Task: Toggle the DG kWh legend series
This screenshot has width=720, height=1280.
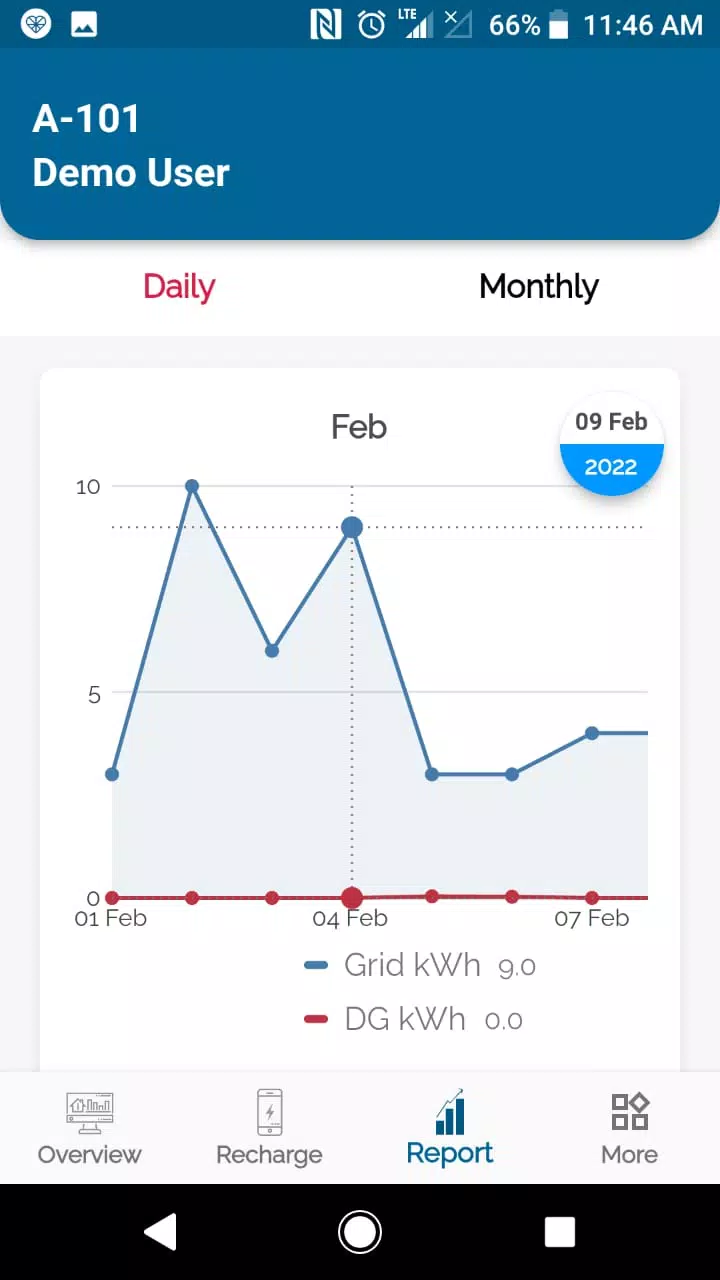Action: point(404,1019)
